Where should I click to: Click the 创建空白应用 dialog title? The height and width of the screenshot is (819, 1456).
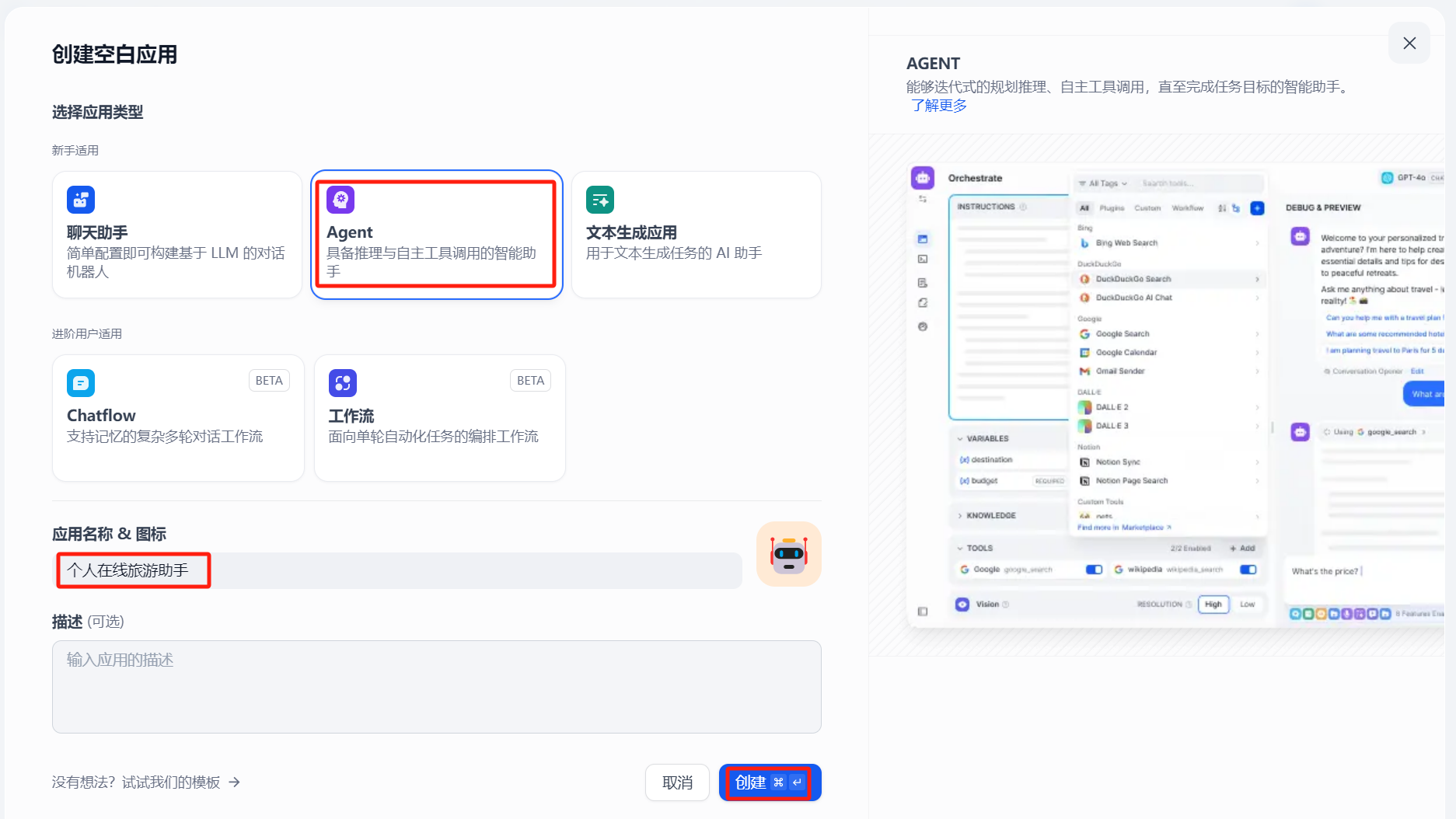tap(114, 54)
